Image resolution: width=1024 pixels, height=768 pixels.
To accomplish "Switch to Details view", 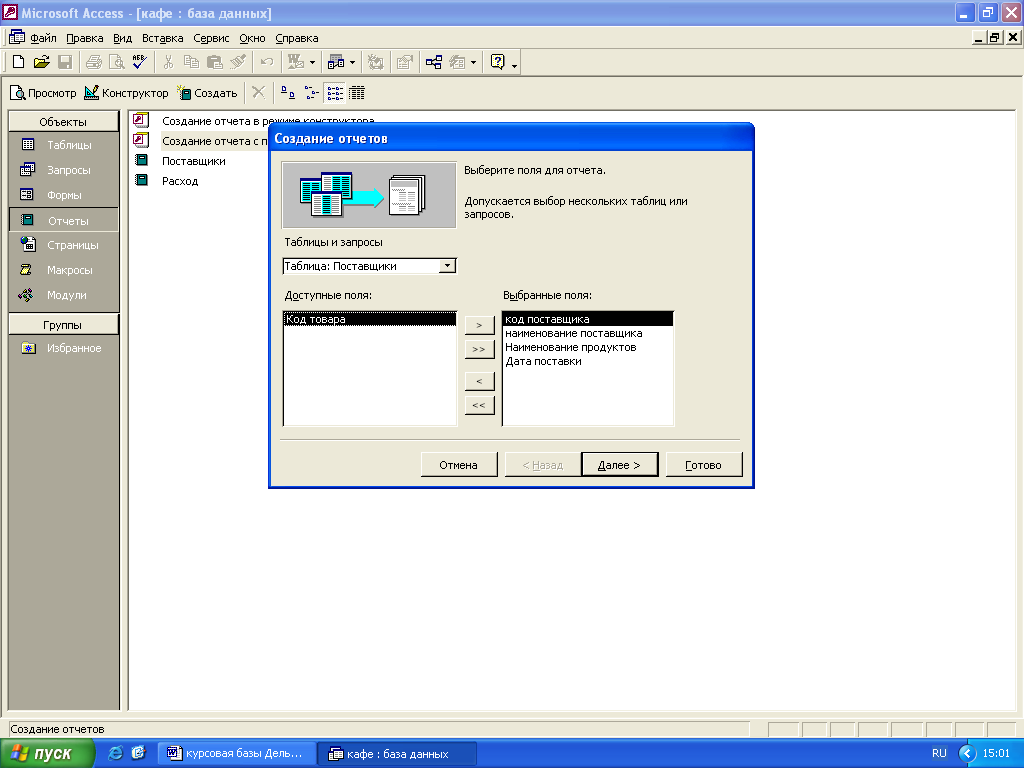I will pos(357,93).
